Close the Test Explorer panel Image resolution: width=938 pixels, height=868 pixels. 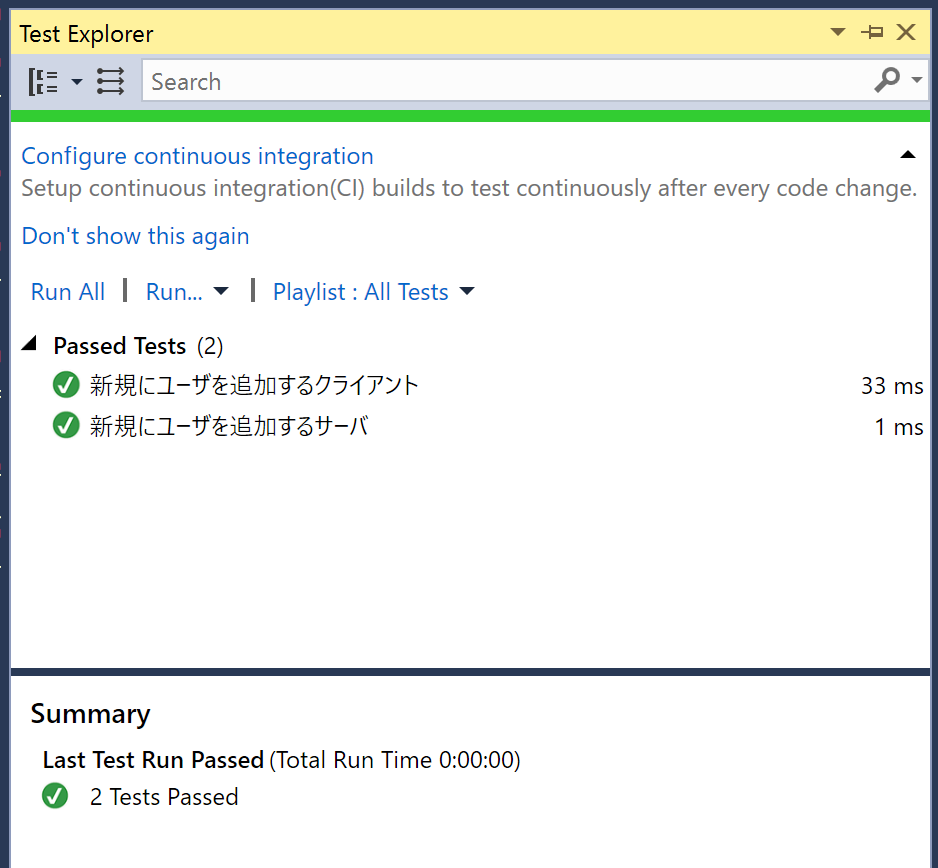[906, 32]
